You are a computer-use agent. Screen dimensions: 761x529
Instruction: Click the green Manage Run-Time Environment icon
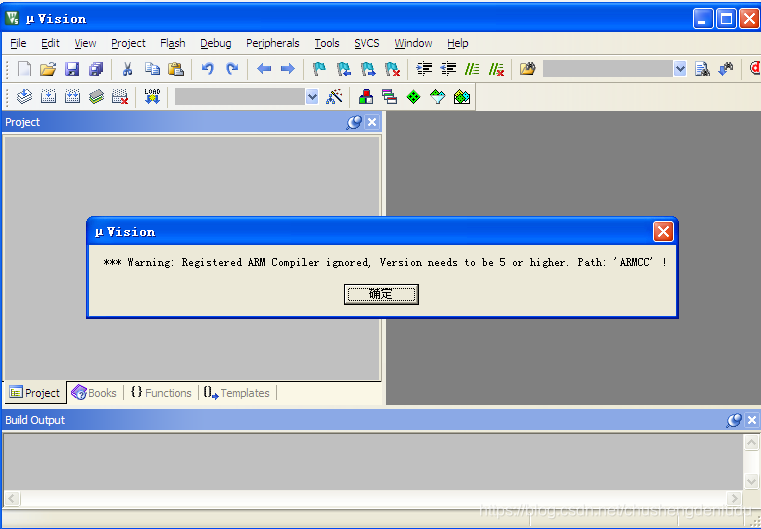click(x=413, y=97)
